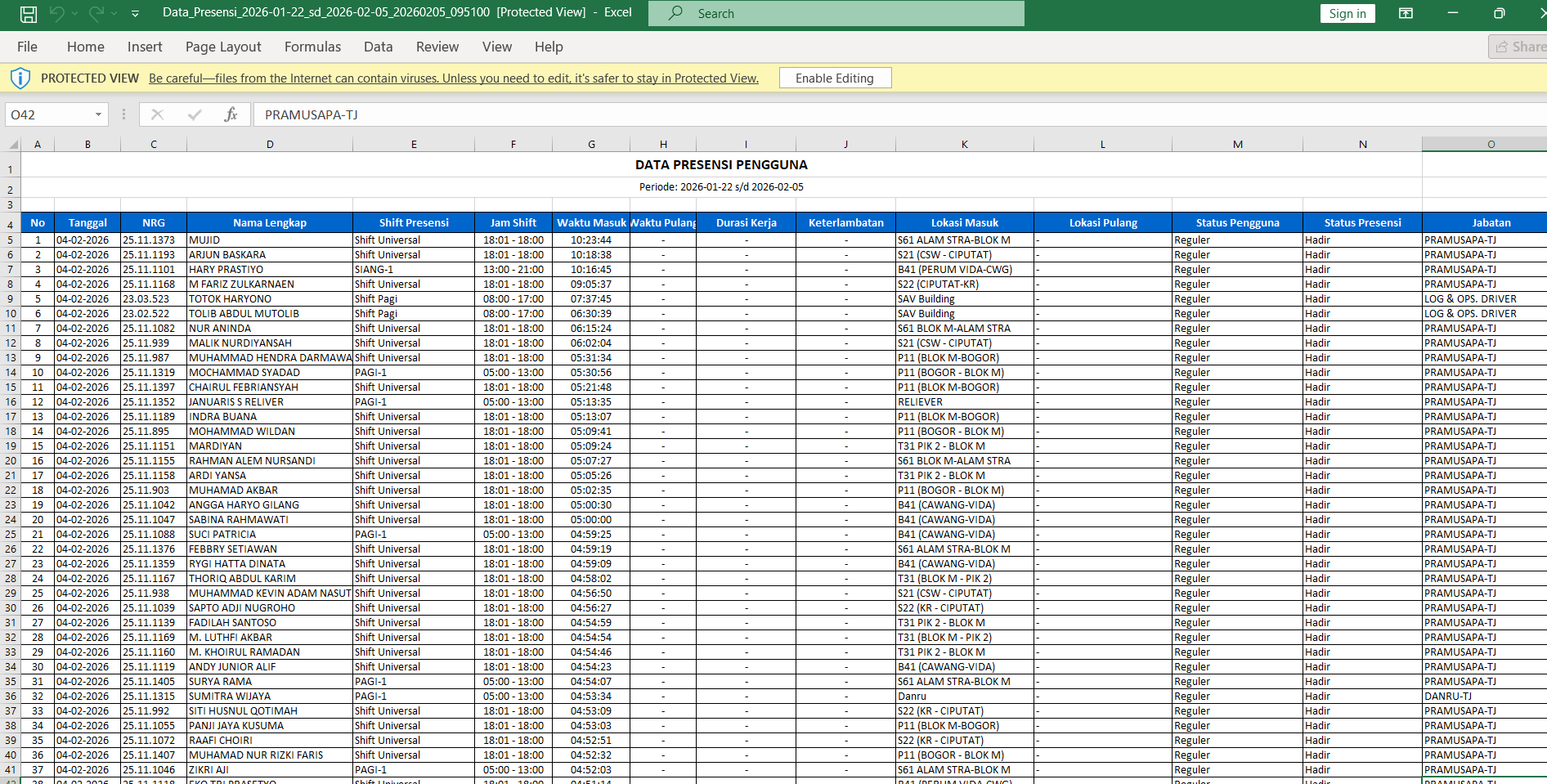Click the Sign in button
The width and height of the screenshot is (1547, 784).
(1347, 13)
